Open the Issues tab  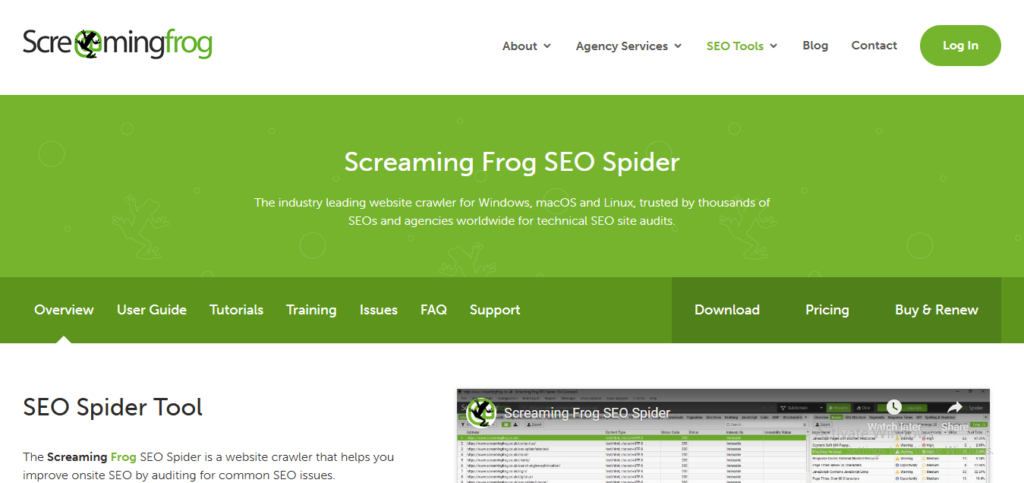tap(378, 310)
